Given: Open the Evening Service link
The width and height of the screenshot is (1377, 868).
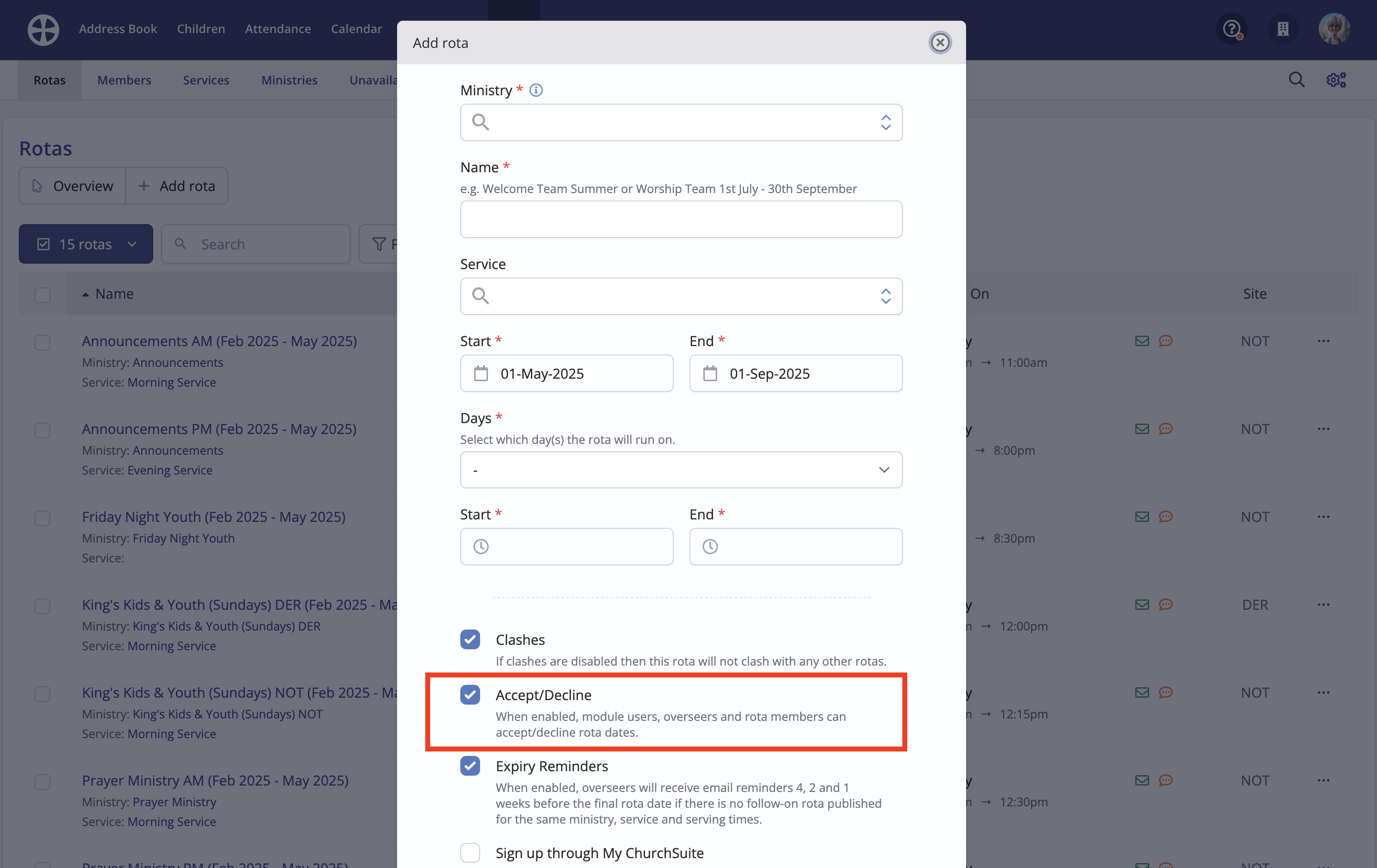Looking at the screenshot, I should pyautogui.click(x=170, y=470).
